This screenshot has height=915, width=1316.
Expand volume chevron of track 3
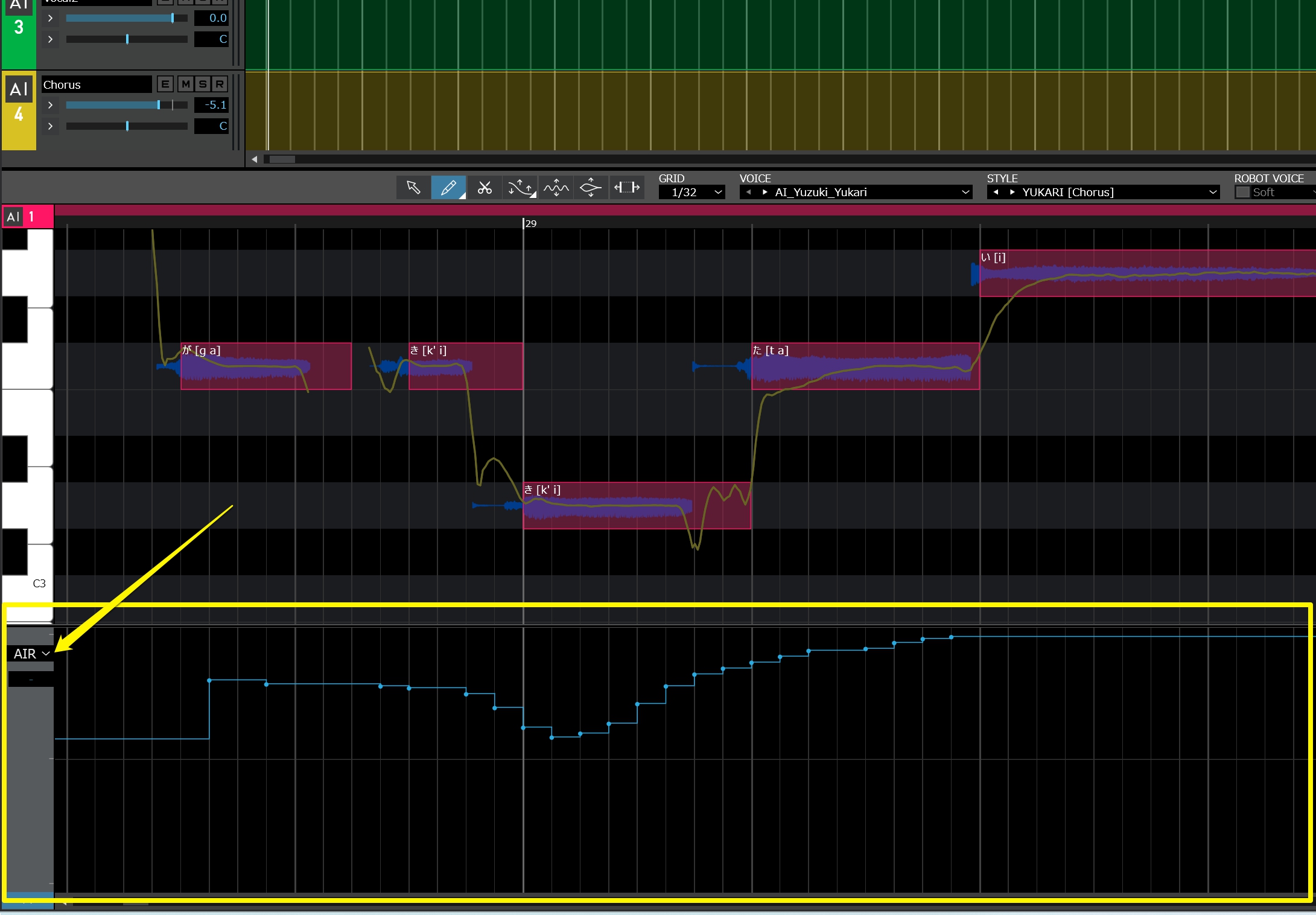[x=50, y=18]
